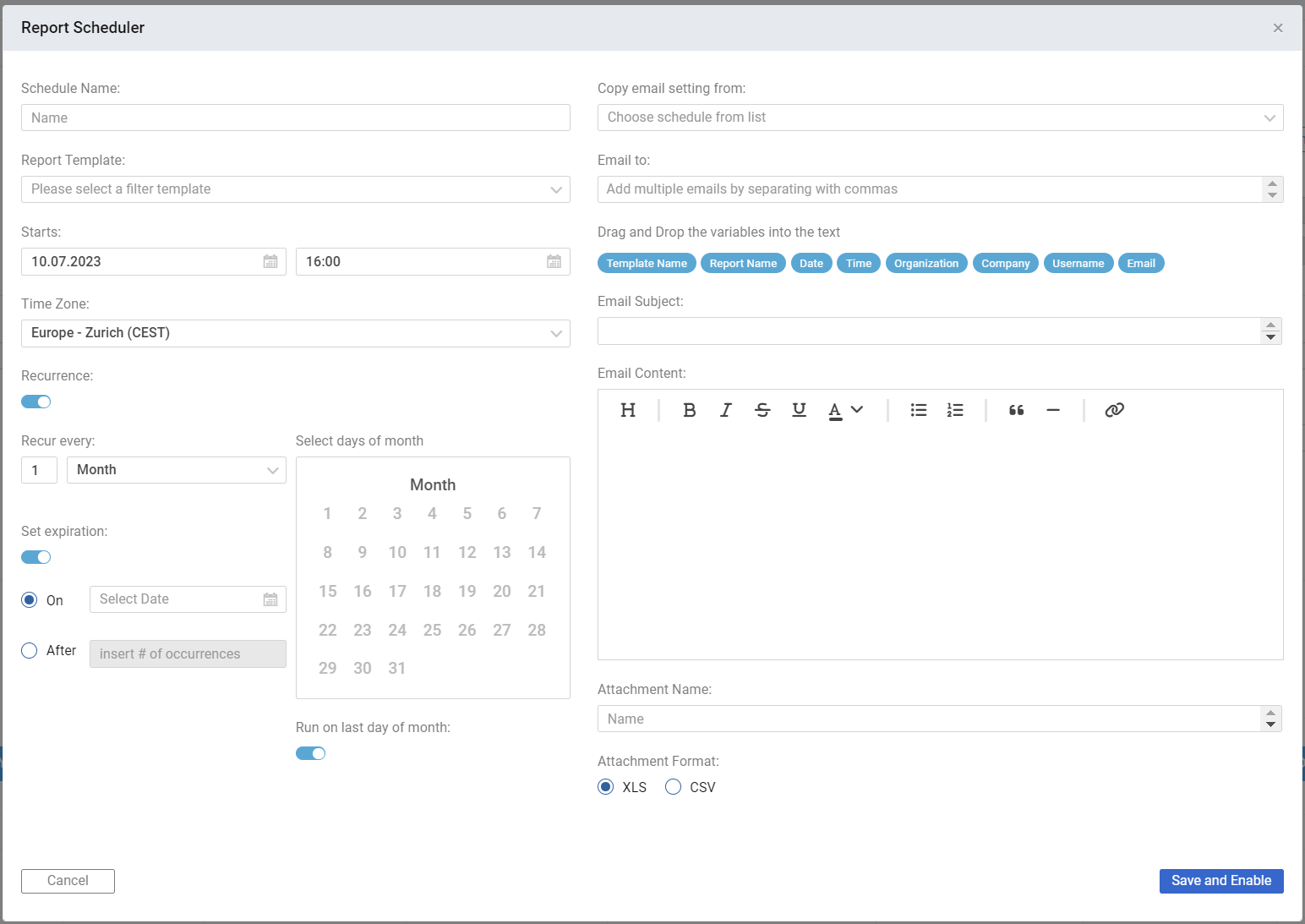Screen dimensions: 1305x924
Task: Select day 28 in month grid
Action: [x=537, y=630]
